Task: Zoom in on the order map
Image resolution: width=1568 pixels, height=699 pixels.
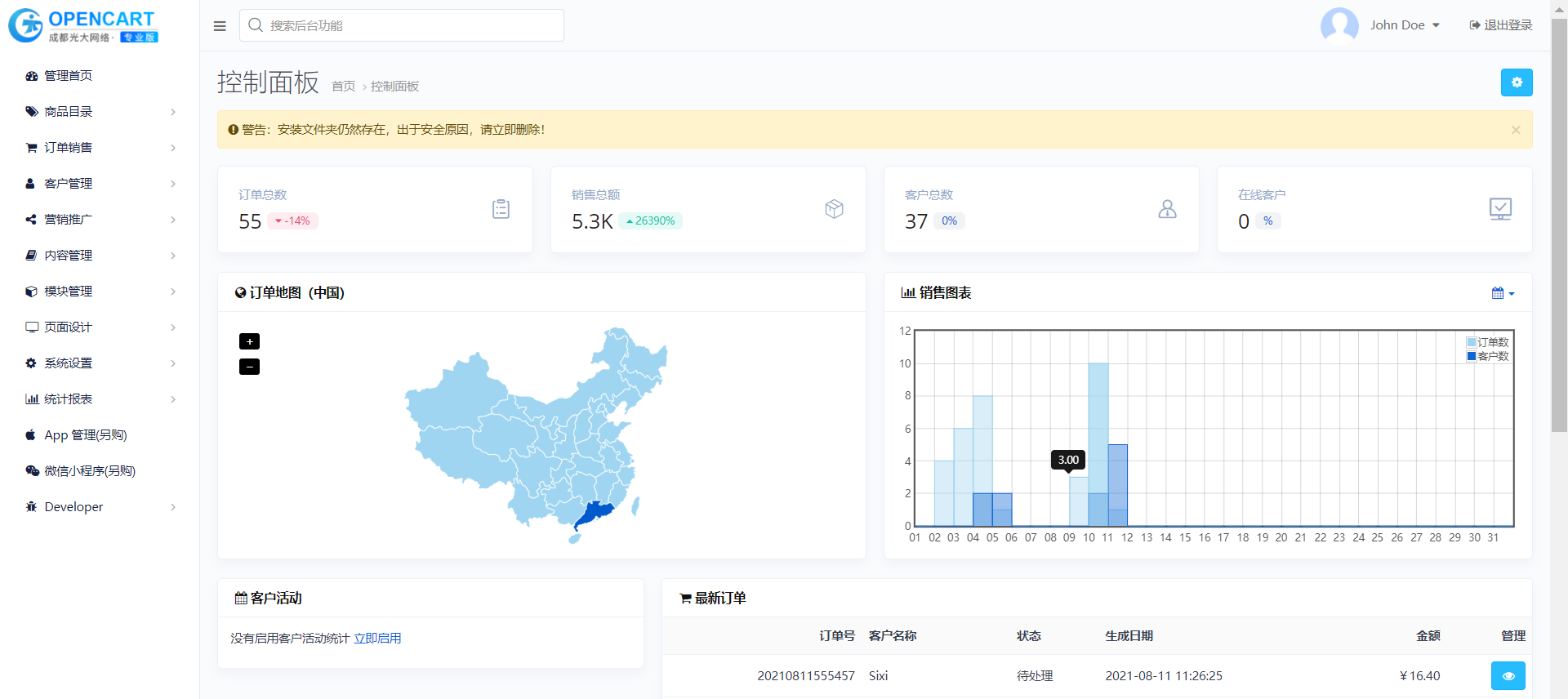Action: point(250,341)
